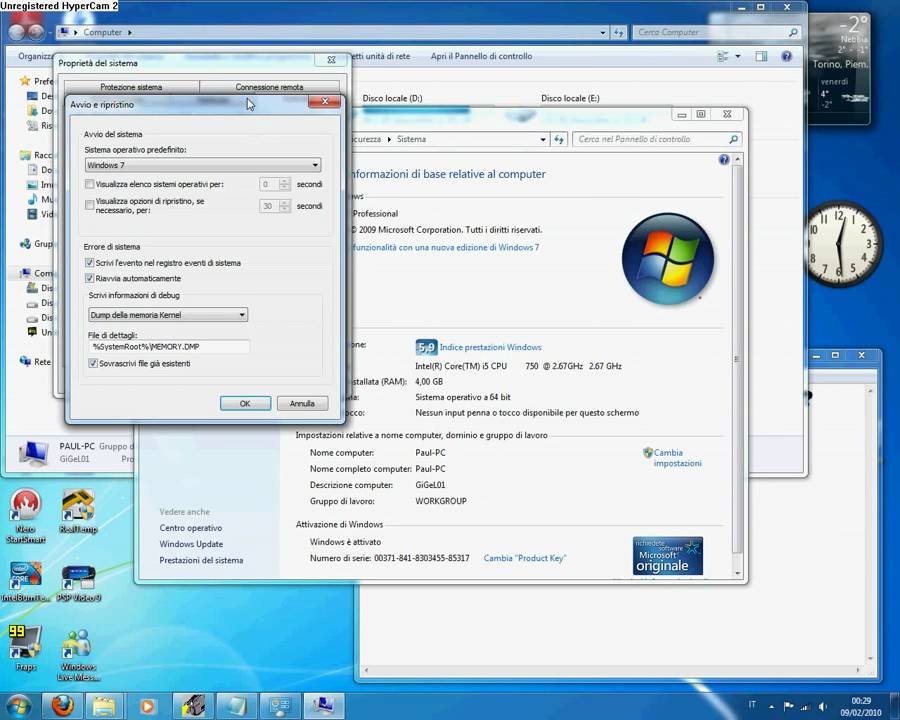Click the Cerca Computer search field
The width and height of the screenshot is (900, 720).
(x=709, y=32)
